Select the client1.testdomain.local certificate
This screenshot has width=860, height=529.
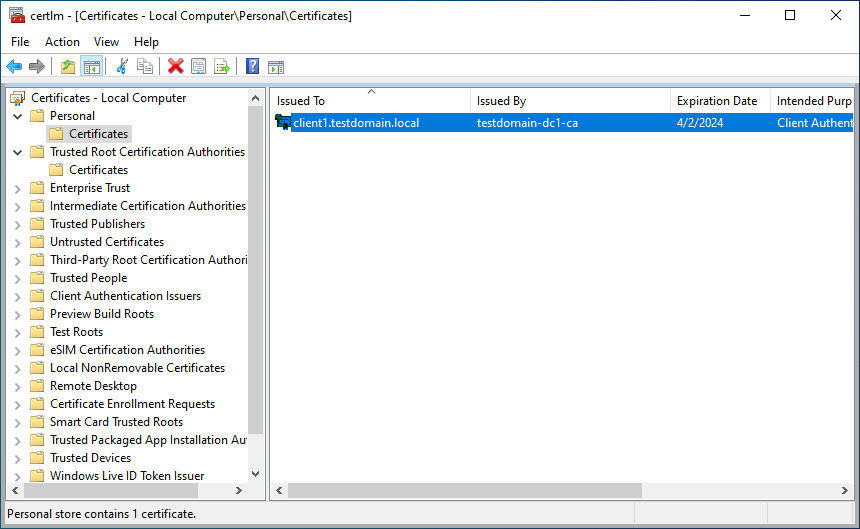(x=356, y=123)
